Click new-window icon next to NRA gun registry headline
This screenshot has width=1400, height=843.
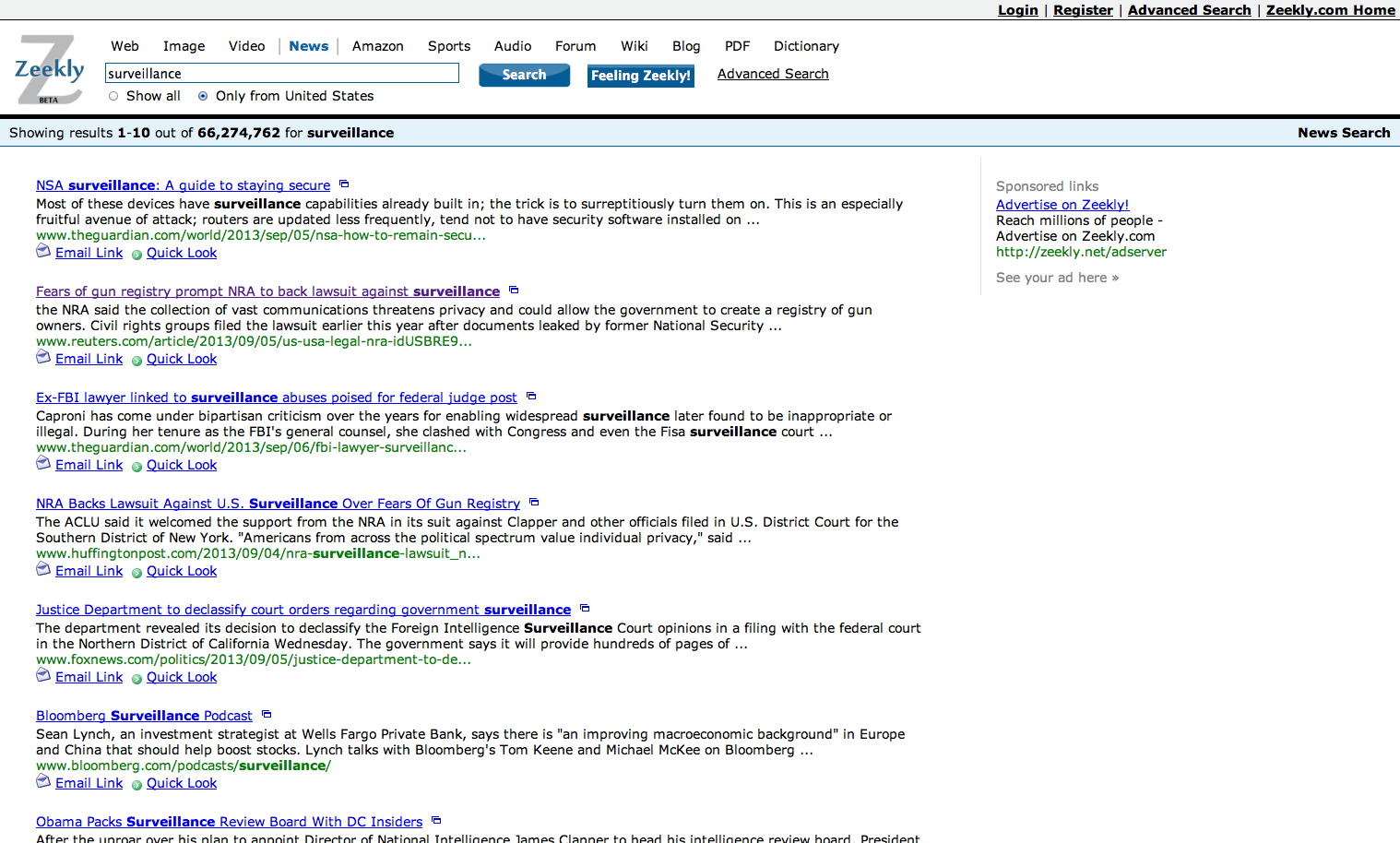(514, 291)
